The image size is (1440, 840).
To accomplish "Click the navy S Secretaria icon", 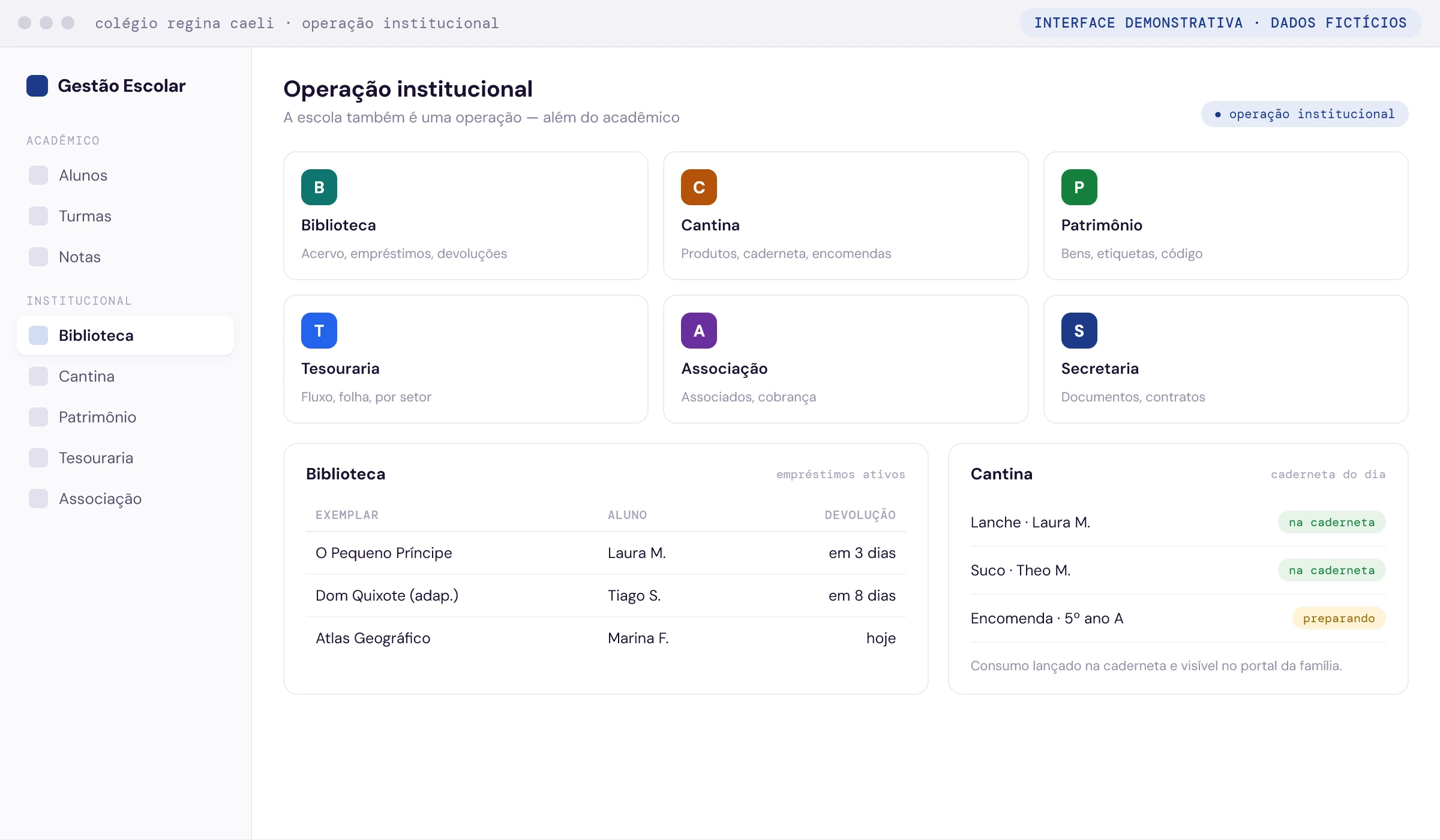I will [x=1079, y=331].
